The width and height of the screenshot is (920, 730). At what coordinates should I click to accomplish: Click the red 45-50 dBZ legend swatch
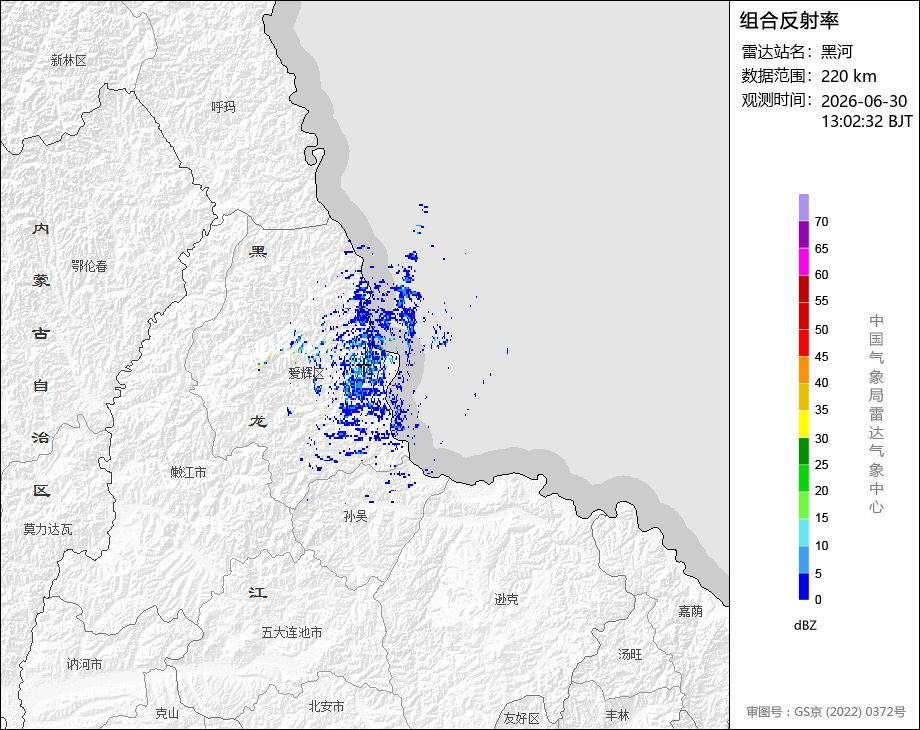tap(804, 343)
